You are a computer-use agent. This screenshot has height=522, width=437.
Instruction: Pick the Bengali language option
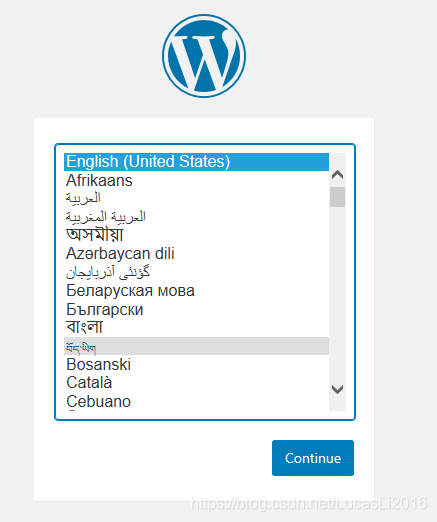click(196, 328)
